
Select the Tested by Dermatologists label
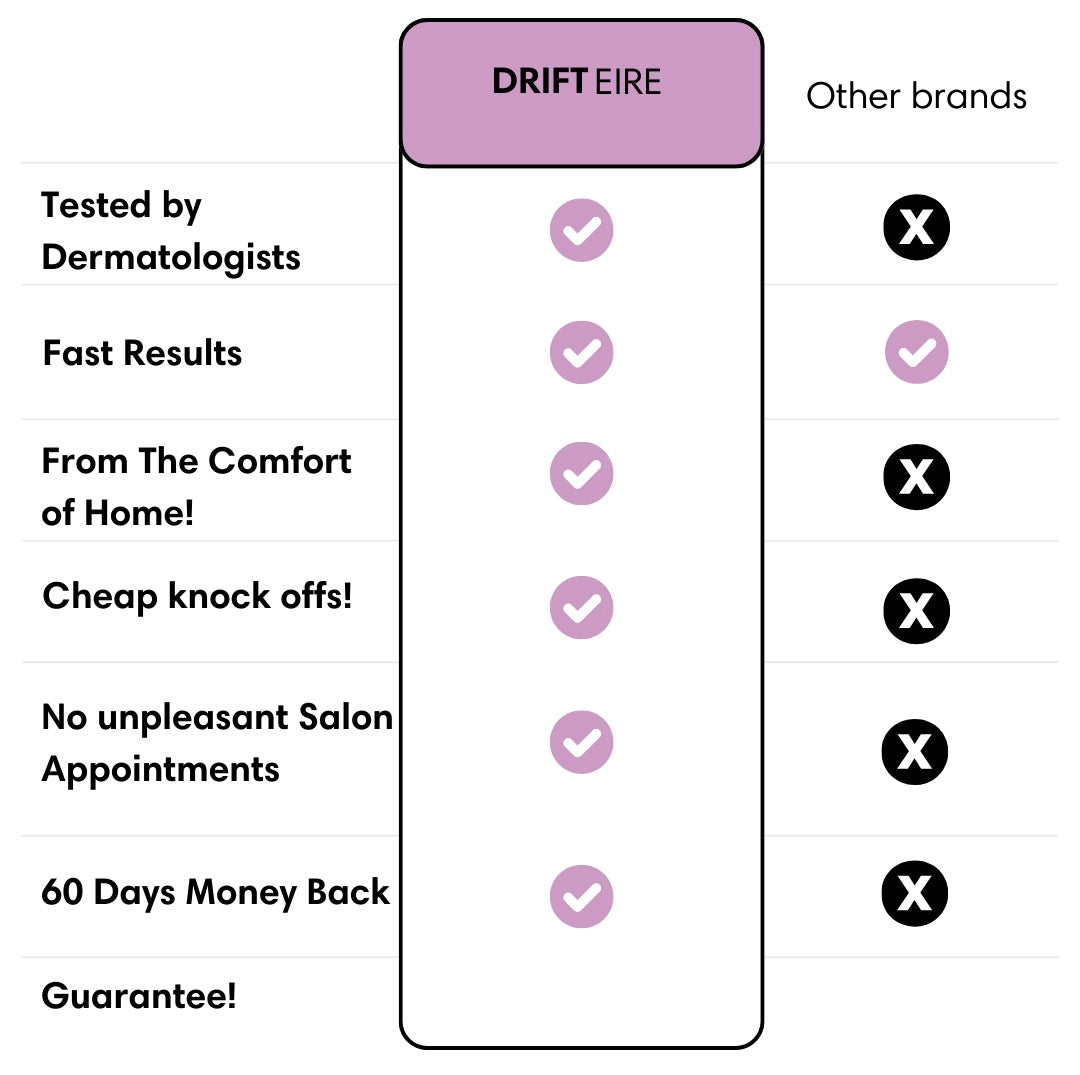point(171,231)
